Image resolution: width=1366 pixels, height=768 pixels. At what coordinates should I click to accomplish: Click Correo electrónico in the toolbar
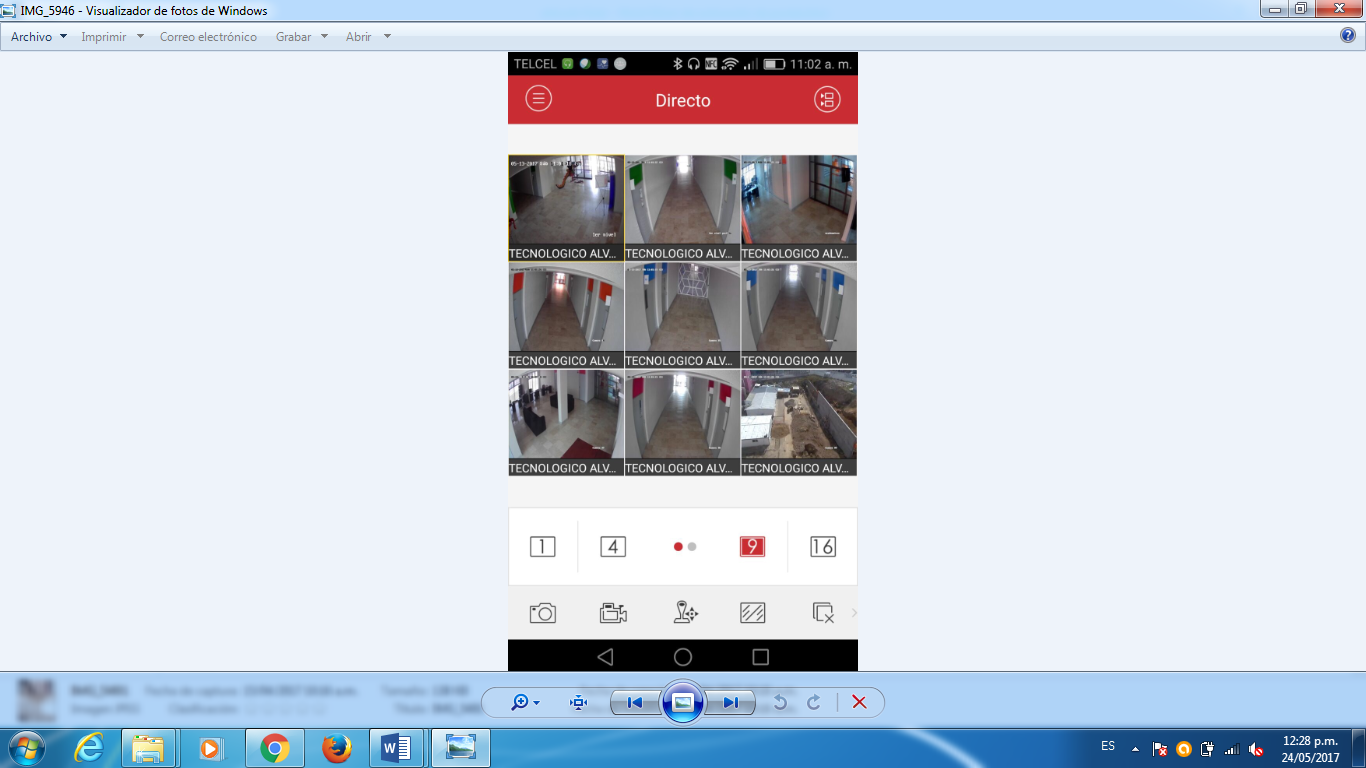pyautogui.click(x=208, y=37)
